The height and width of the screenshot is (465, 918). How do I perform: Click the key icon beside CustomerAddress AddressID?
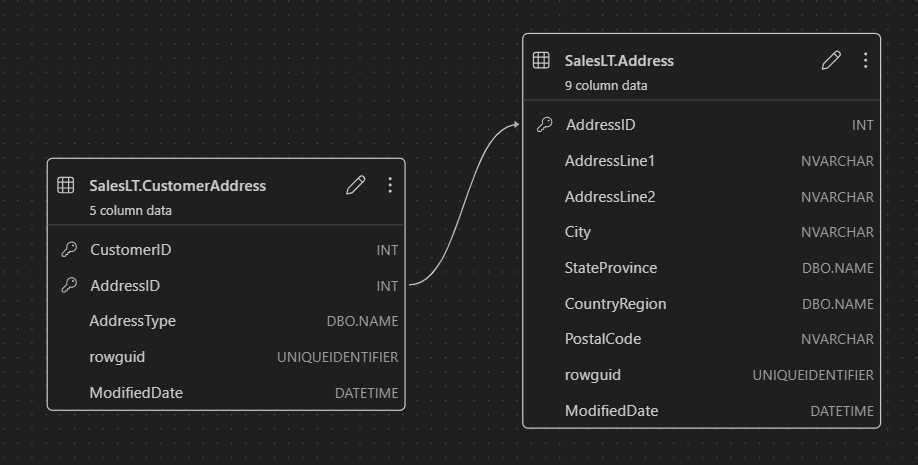coord(69,285)
